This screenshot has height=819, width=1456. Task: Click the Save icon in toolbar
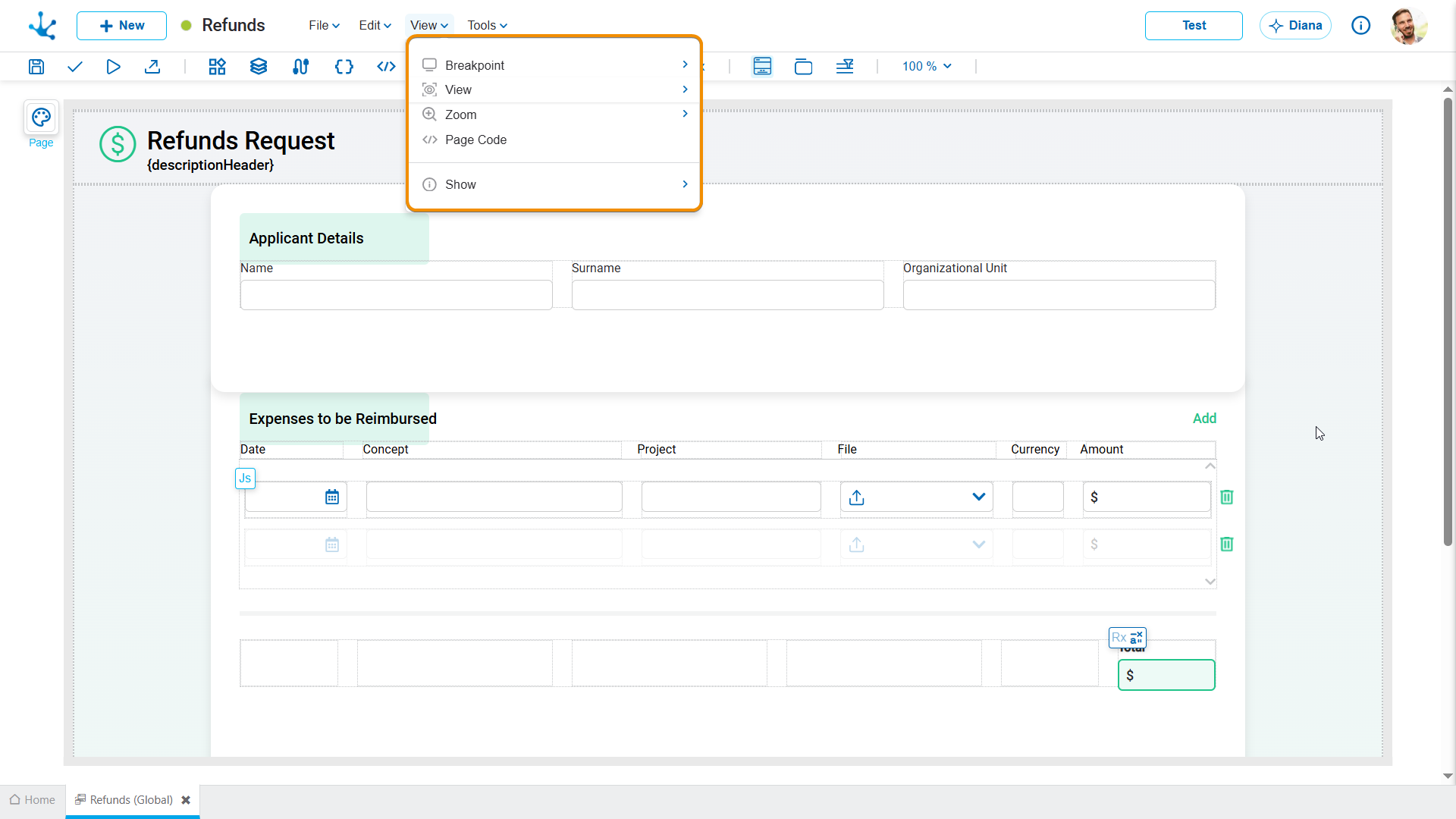click(x=36, y=67)
